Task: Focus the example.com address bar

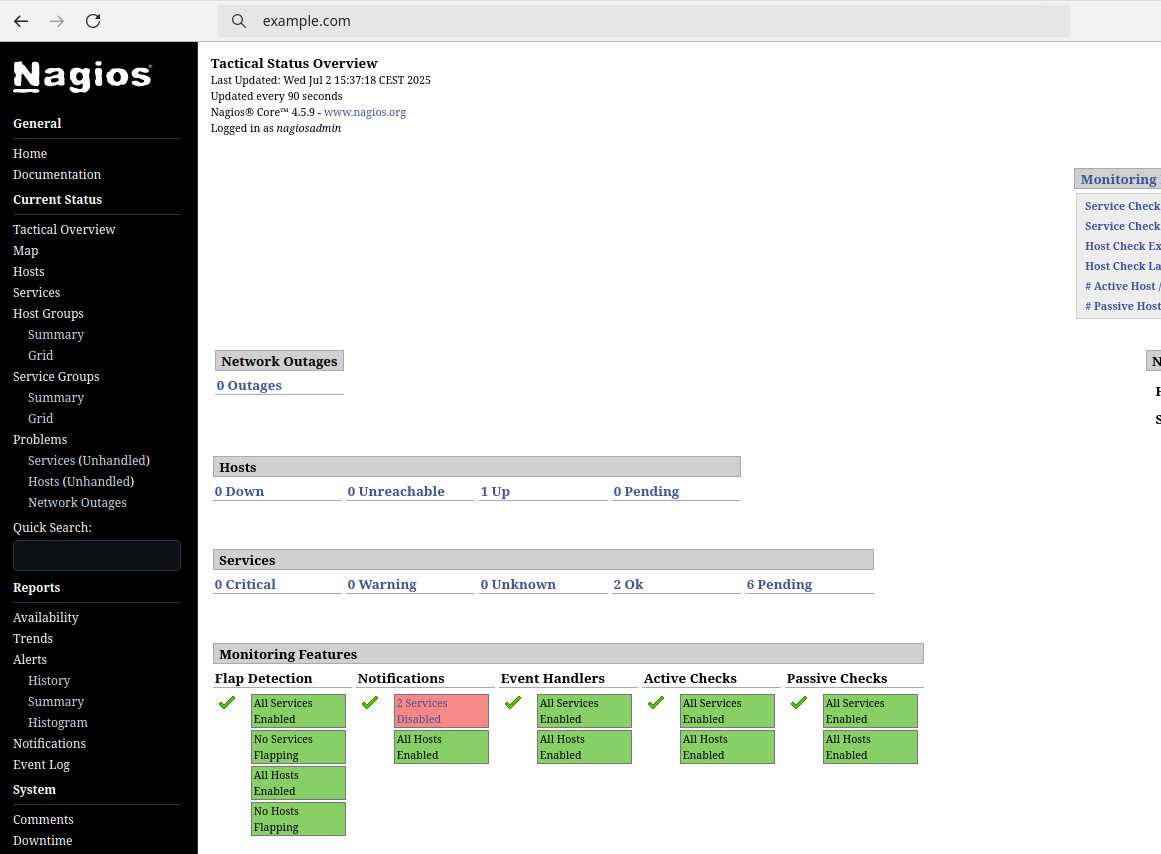Action: [643, 21]
